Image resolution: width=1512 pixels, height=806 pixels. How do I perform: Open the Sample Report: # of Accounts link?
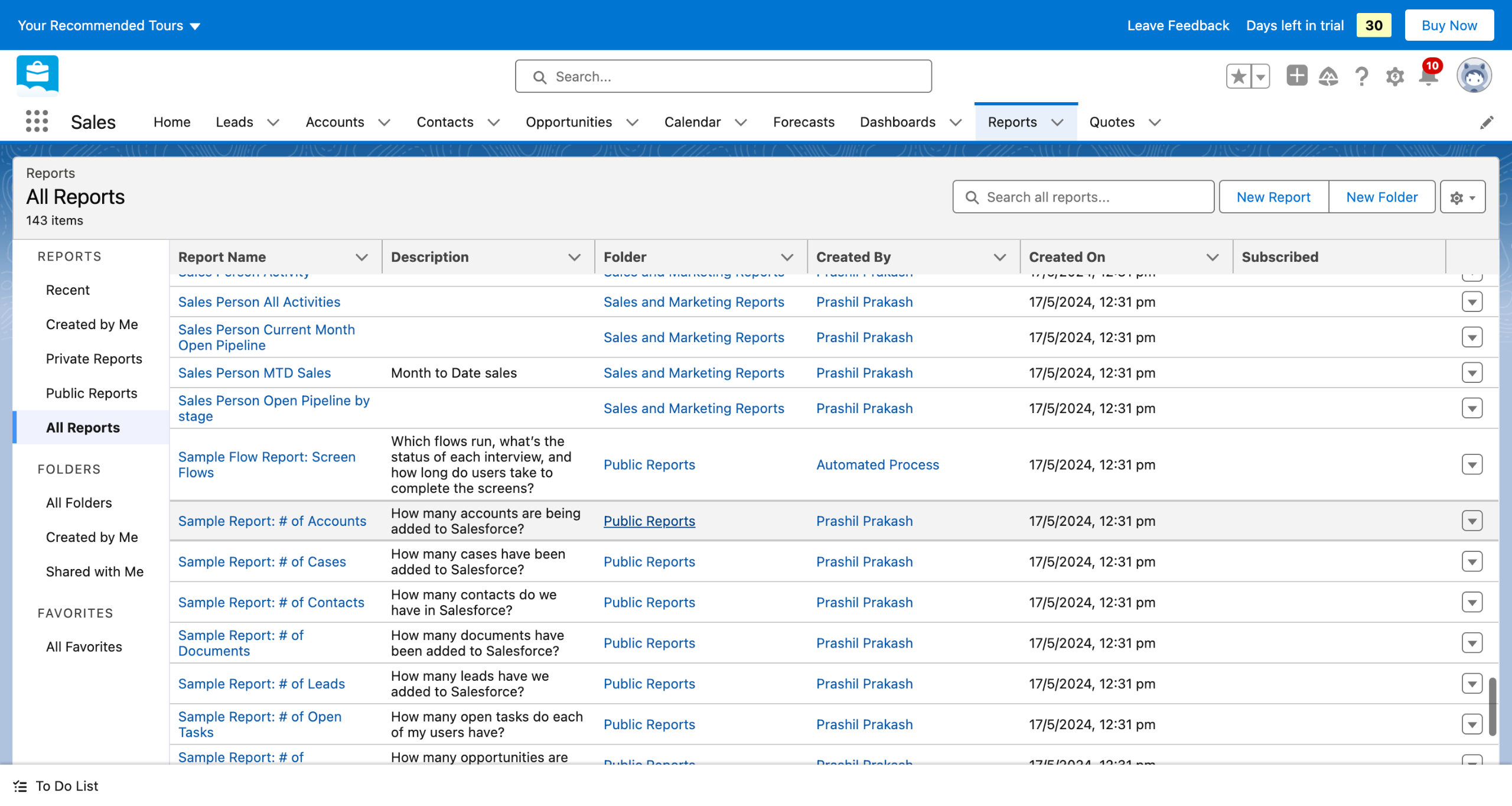coord(272,521)
